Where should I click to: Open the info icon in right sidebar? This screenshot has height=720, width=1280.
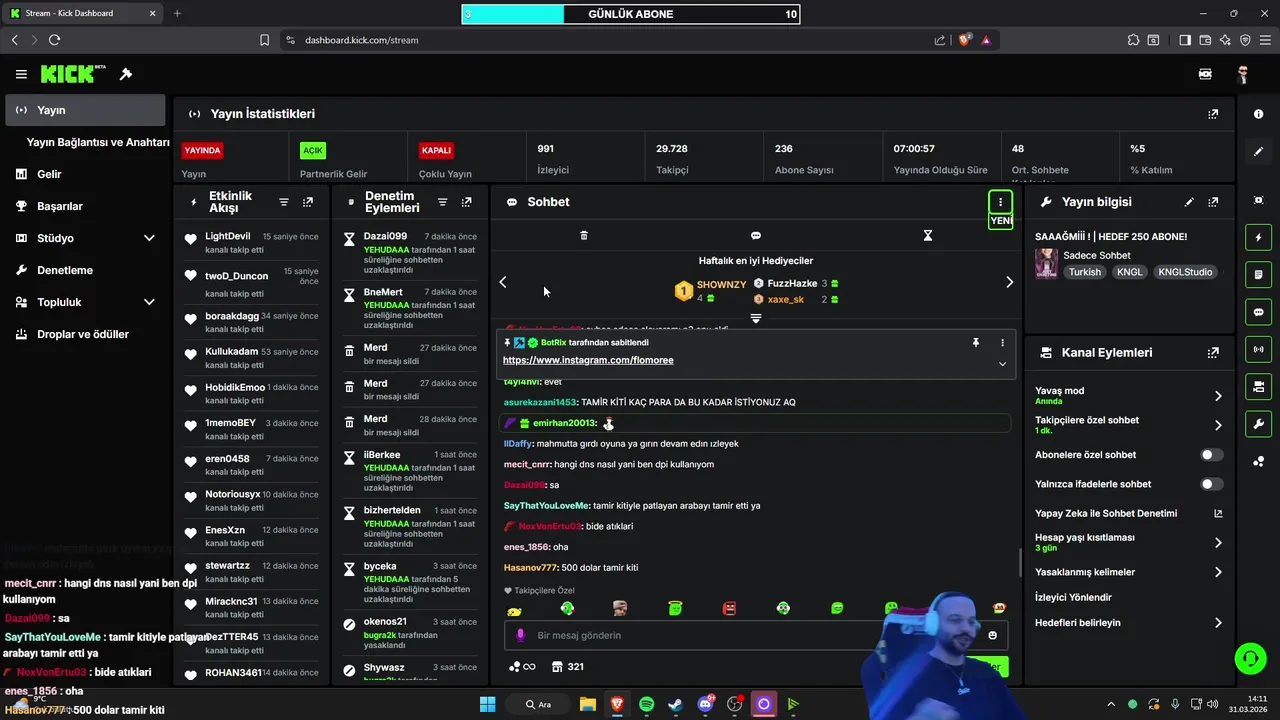pos(1258,114)
